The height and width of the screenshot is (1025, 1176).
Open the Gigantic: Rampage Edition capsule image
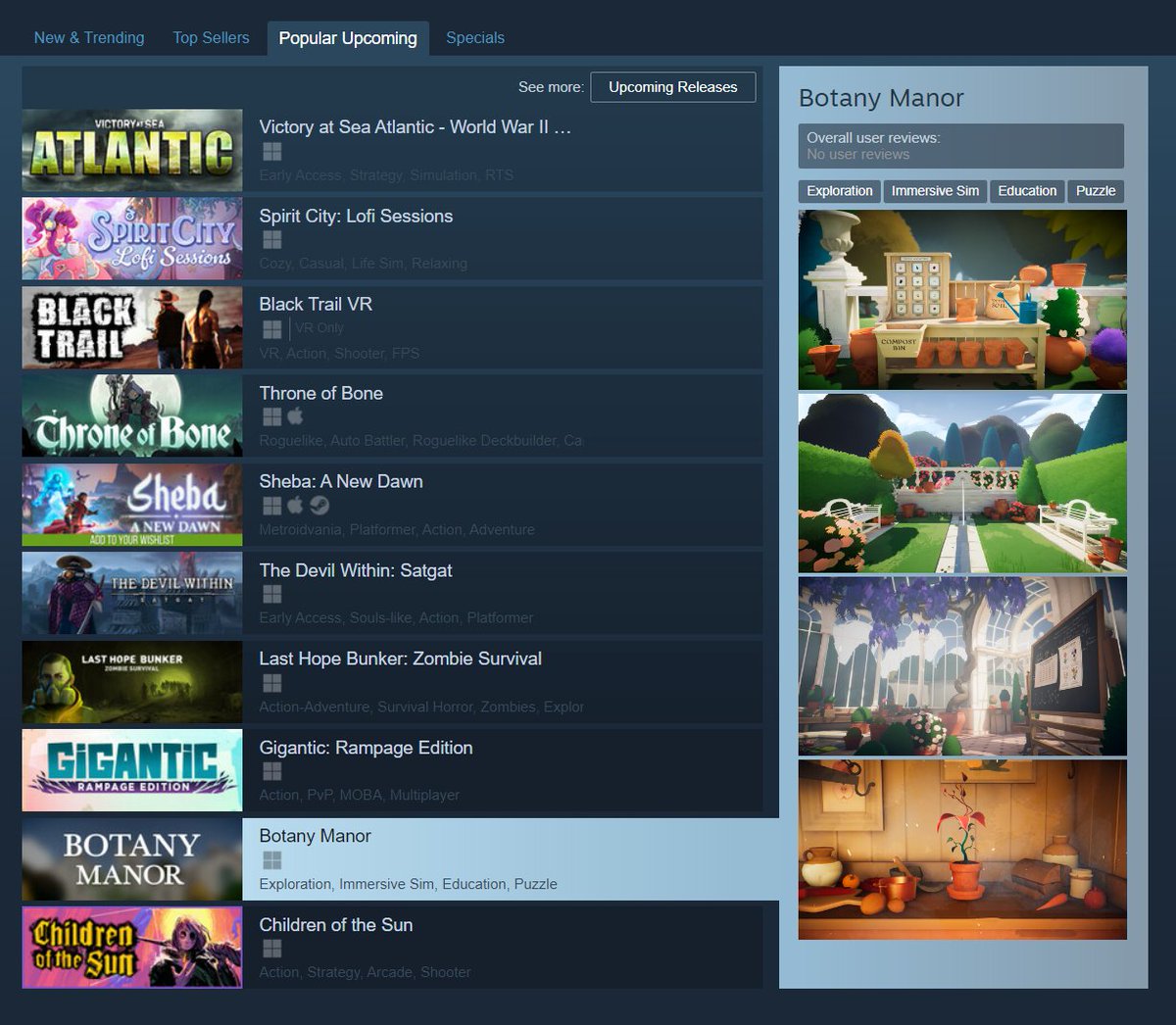(132, 770)
